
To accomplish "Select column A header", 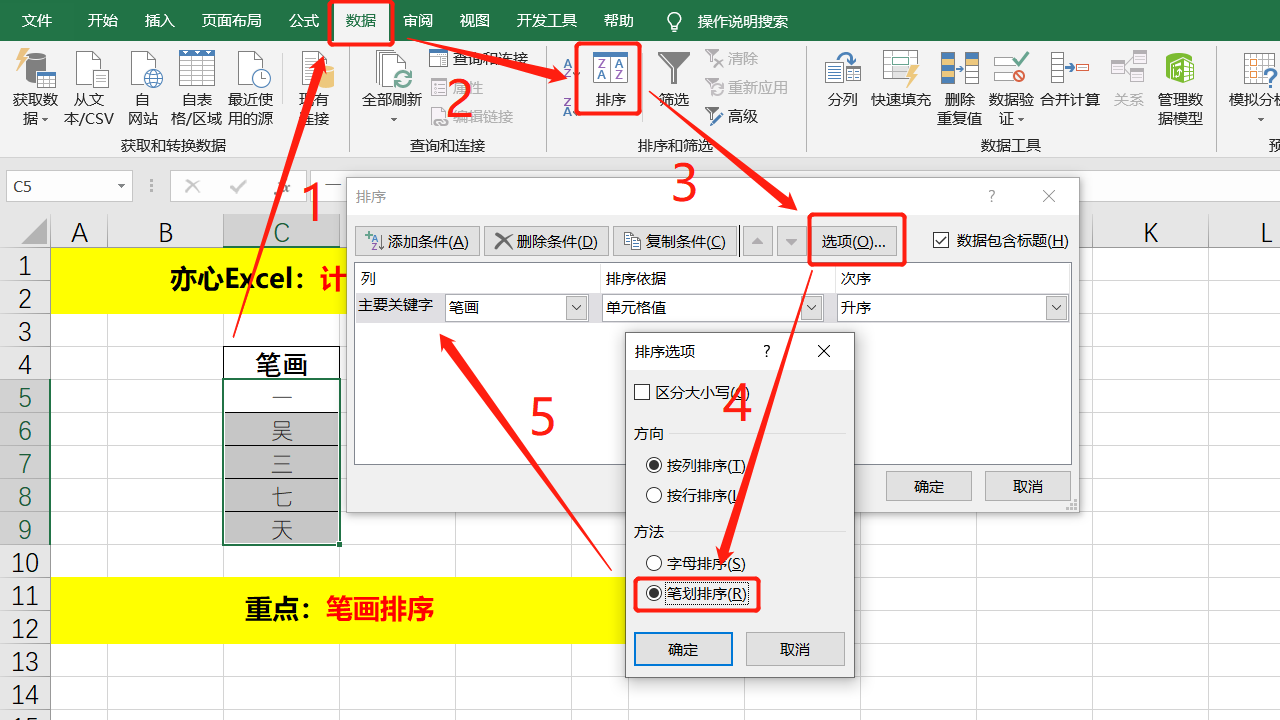I will (79, 233).
